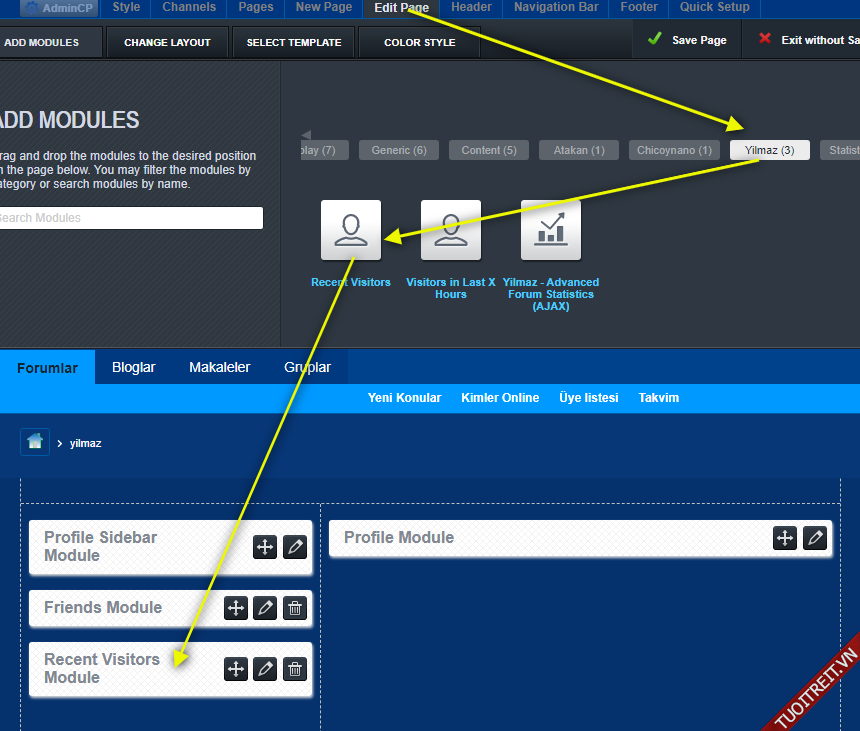The height and width of the screenshot is (731, 860).
Task: Focus the Search Modules input field
Action: tap(128, 218)
